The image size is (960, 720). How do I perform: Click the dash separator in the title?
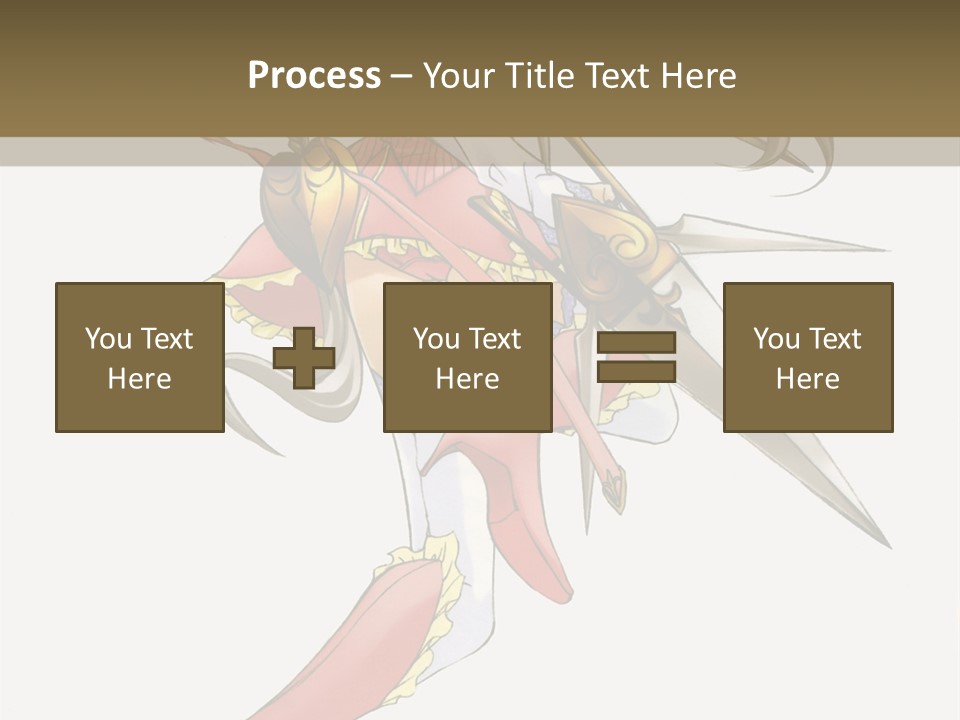[x=402, y=77]
